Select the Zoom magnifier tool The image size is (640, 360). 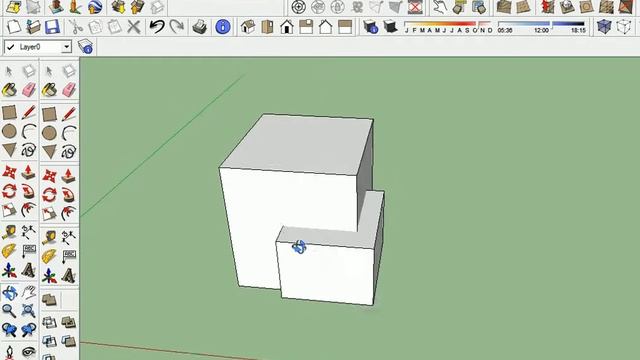(9, 311)
